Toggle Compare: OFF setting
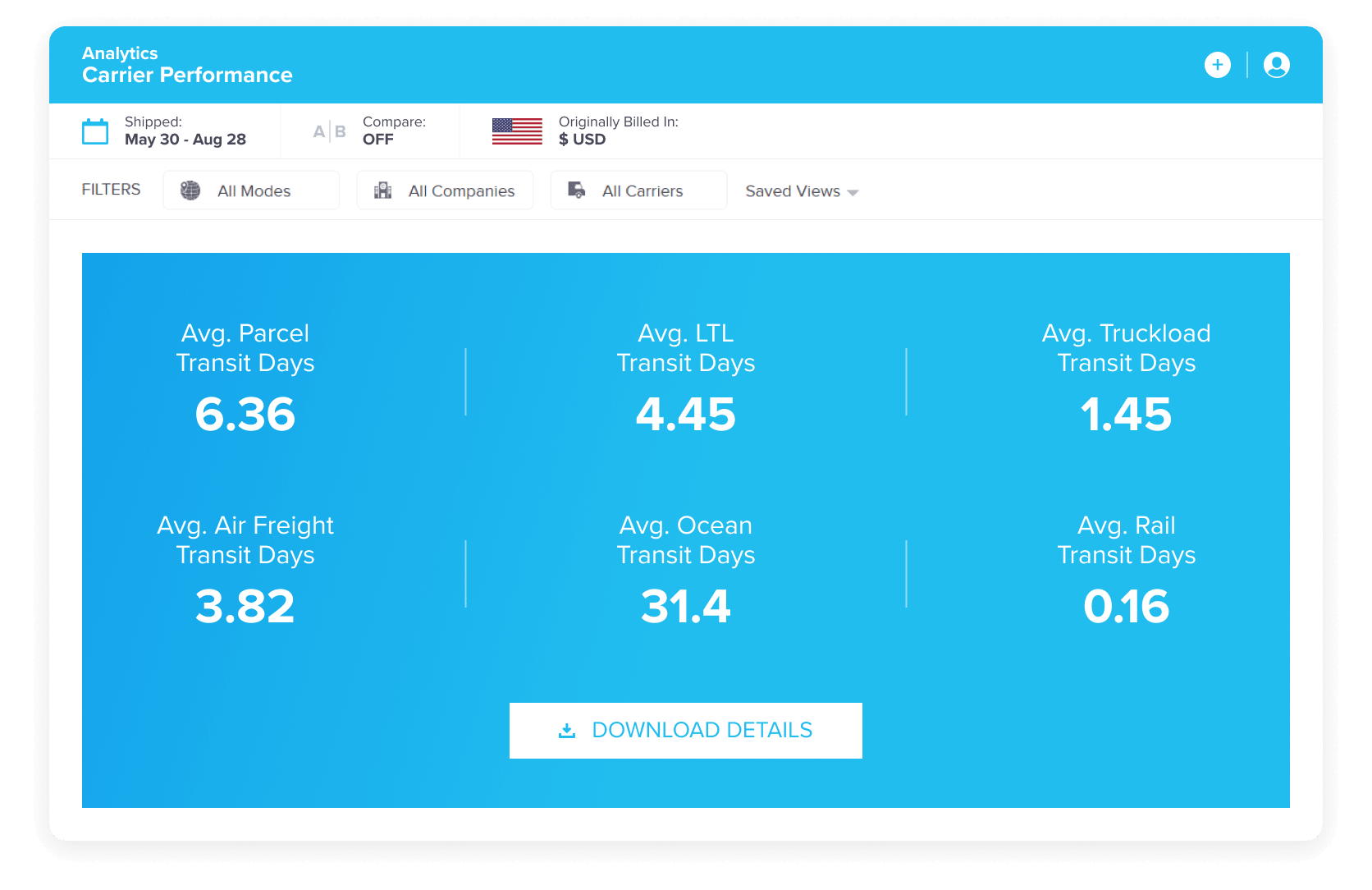Screen dimensions: 1372x890 click(x=394, y=131)
